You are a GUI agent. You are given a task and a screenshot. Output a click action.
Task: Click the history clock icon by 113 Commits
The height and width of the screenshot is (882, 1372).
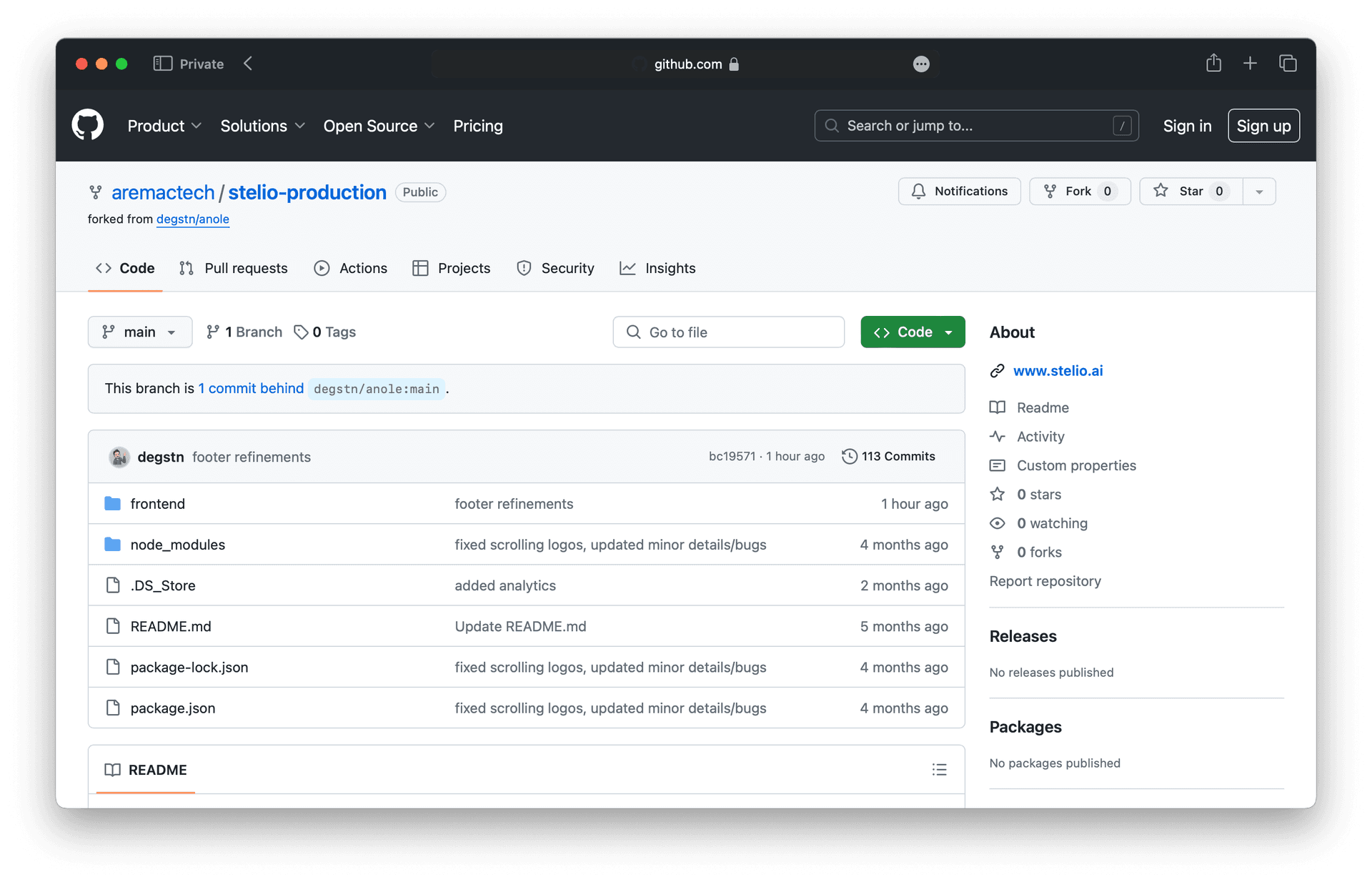coord(850,456)
